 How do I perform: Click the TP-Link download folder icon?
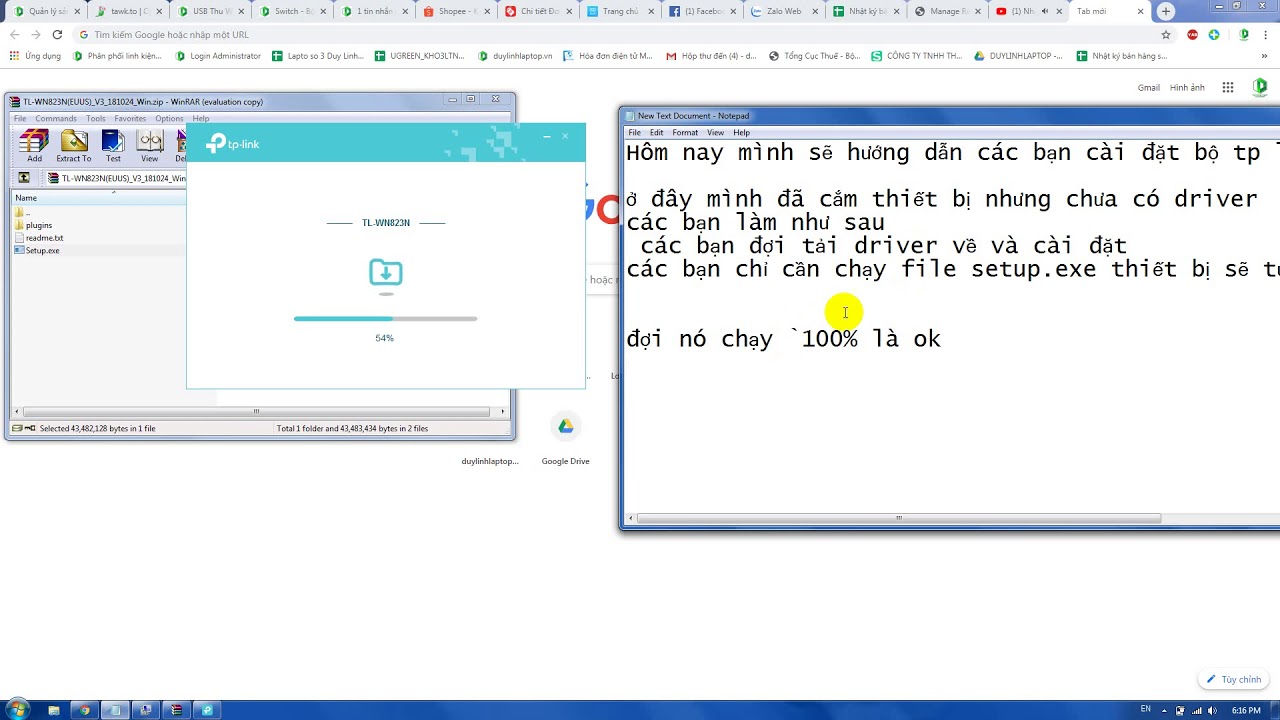385,273
